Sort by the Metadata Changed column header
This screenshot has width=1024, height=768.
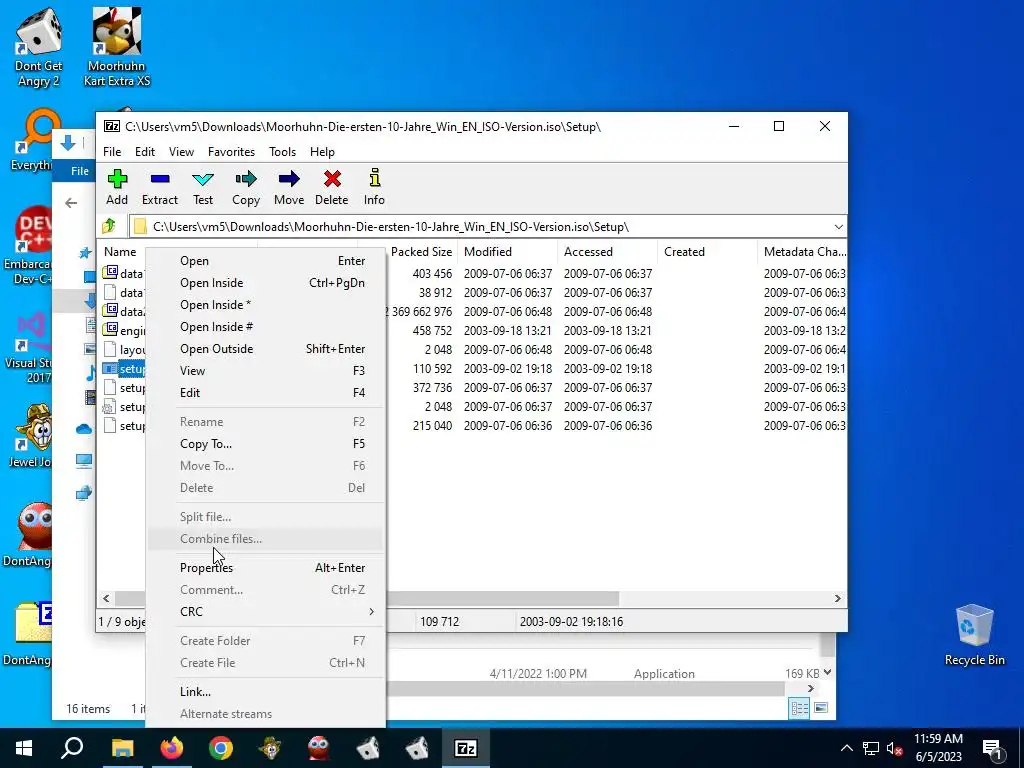[x=803, y=251]
